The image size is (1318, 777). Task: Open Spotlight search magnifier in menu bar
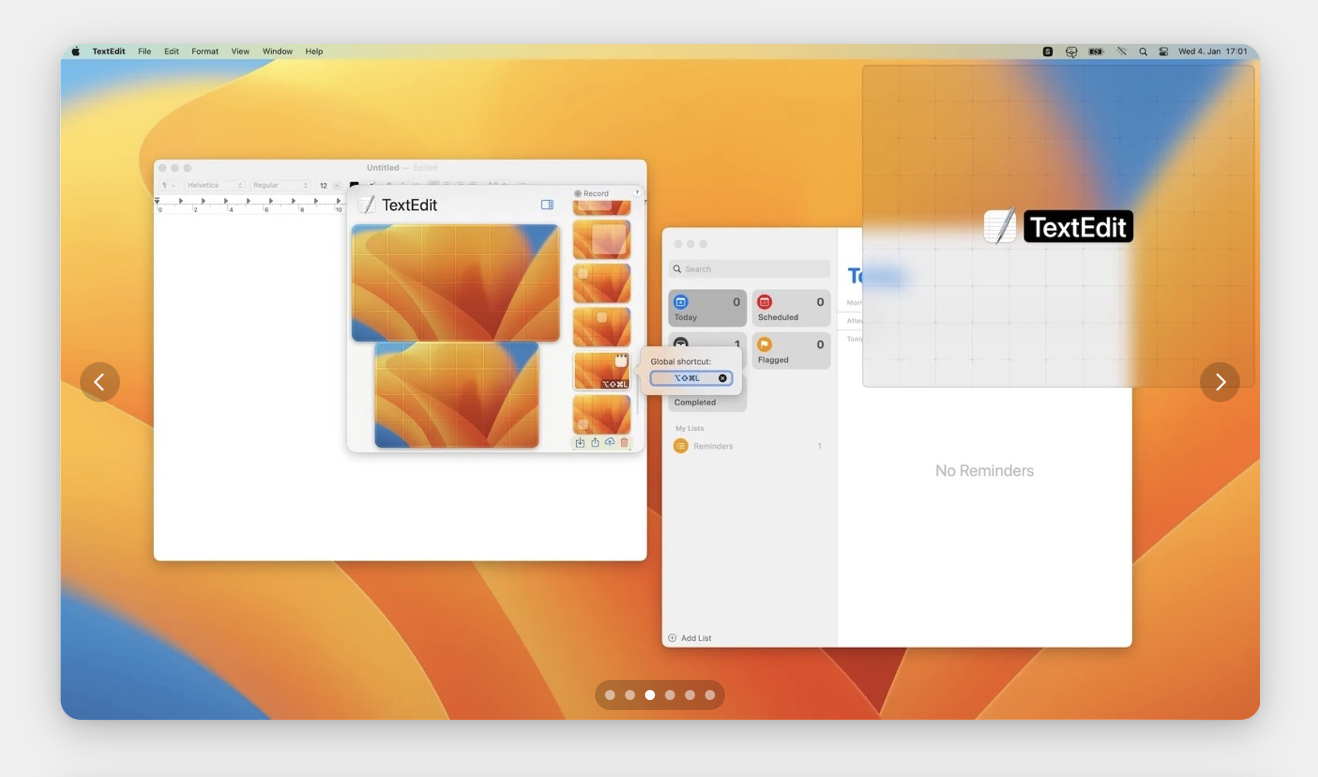tap(1143, 51)
